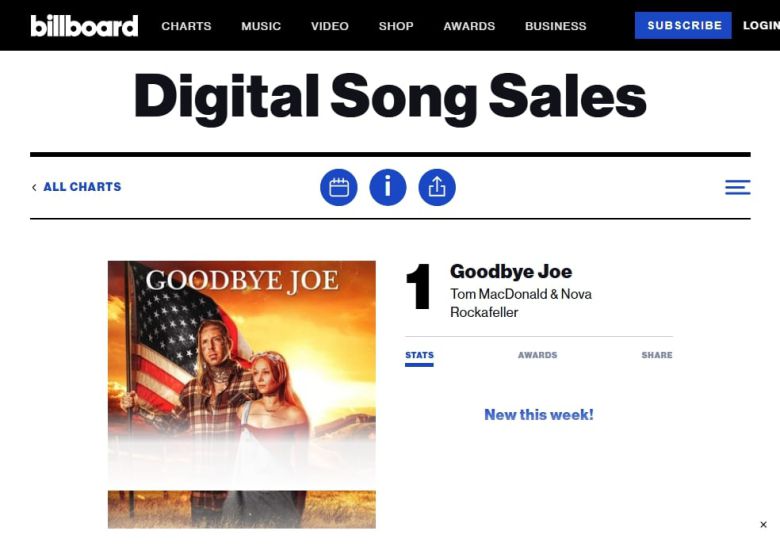Open the hamburger menu icon
780x546 pixels.
[x=737, y=187]
